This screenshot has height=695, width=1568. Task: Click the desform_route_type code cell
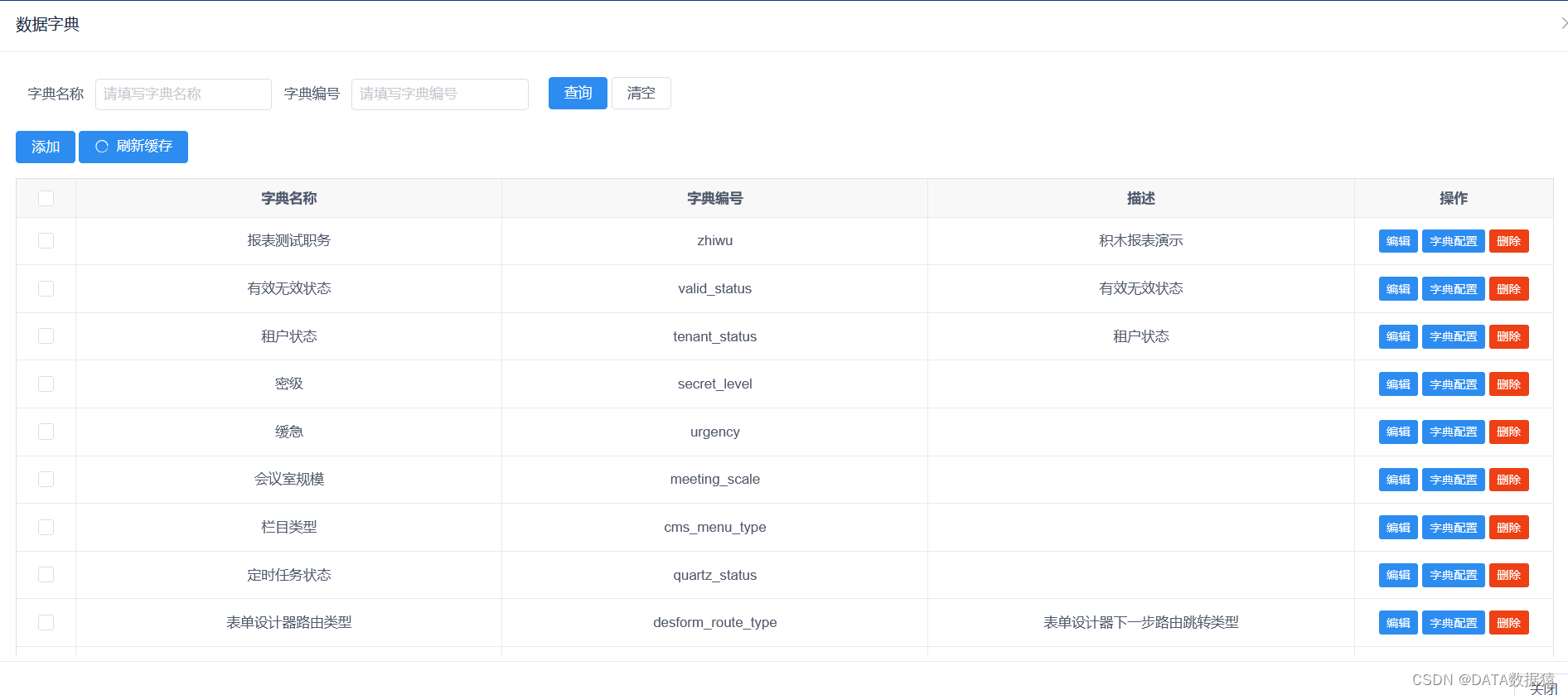click(x=715, y=623)
